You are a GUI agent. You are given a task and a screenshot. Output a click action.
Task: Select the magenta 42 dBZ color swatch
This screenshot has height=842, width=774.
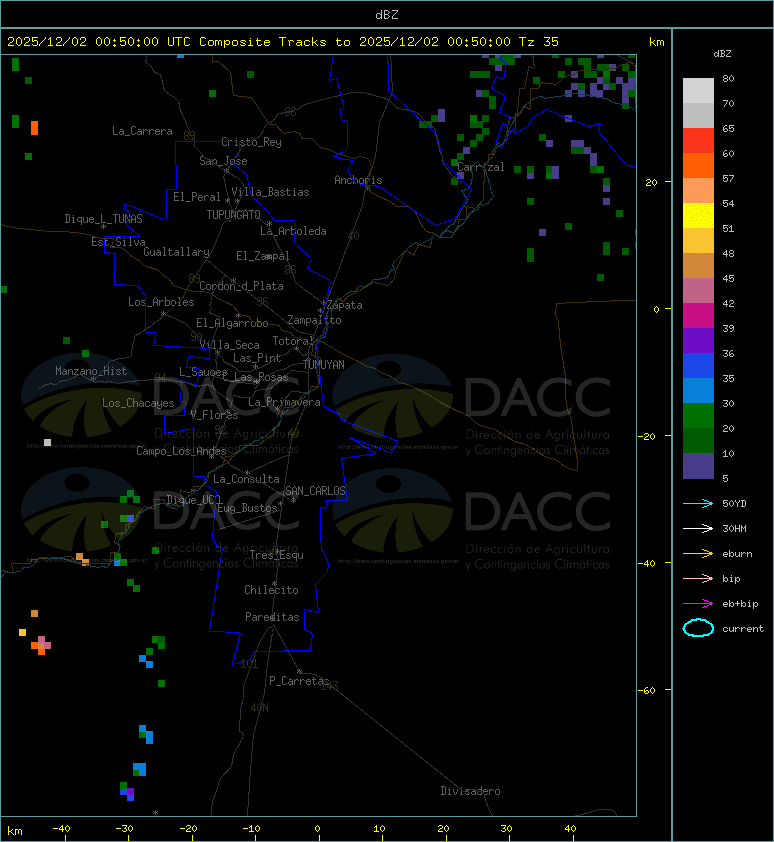coord(698,316)
